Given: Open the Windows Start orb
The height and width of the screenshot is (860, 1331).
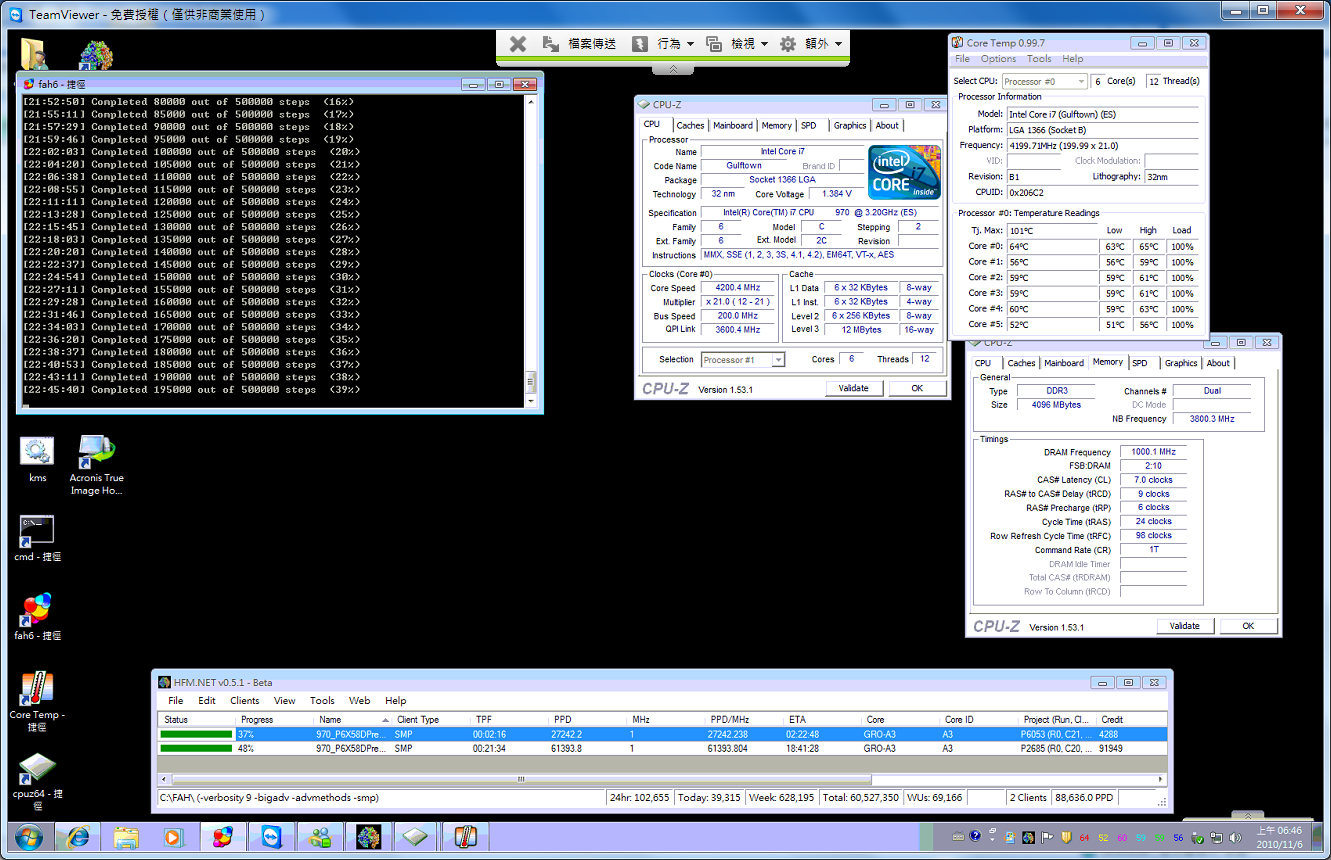Looking at the screenshot, I should pos(28,837).
